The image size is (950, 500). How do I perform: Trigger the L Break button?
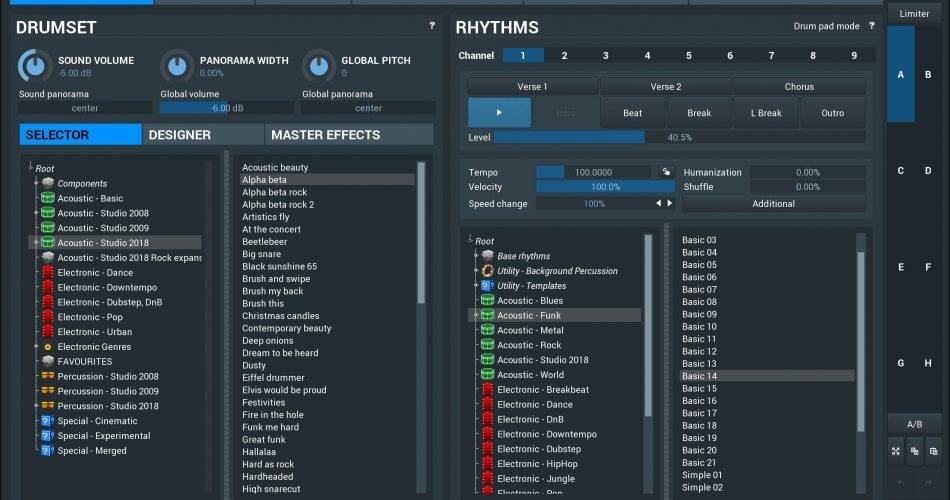tap(766, 113)
